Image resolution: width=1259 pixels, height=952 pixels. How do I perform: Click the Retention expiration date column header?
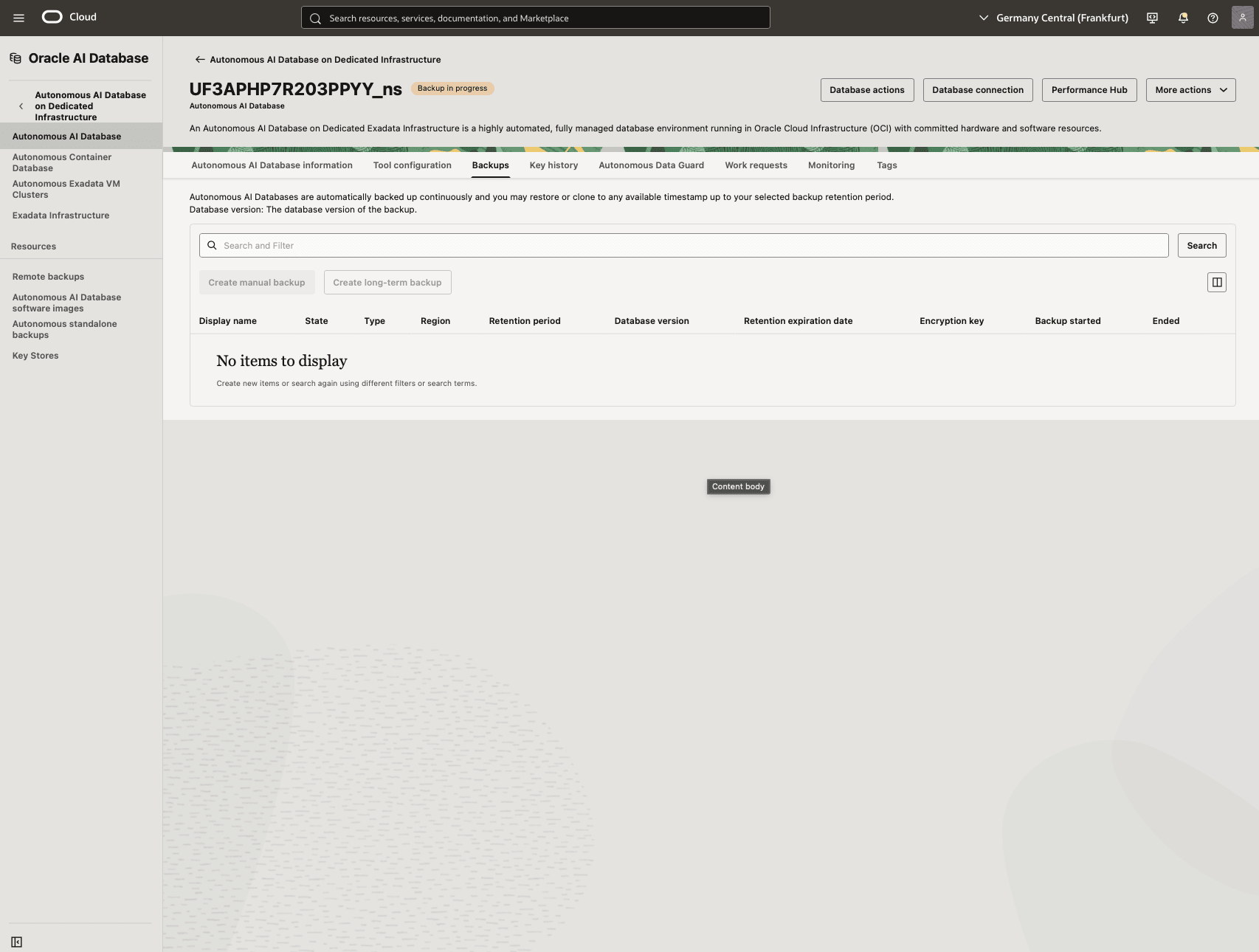click(x=798, y=321)
